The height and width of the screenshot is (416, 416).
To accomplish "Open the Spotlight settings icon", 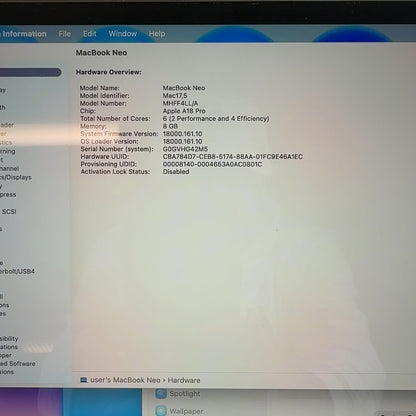I will [161, 394].
